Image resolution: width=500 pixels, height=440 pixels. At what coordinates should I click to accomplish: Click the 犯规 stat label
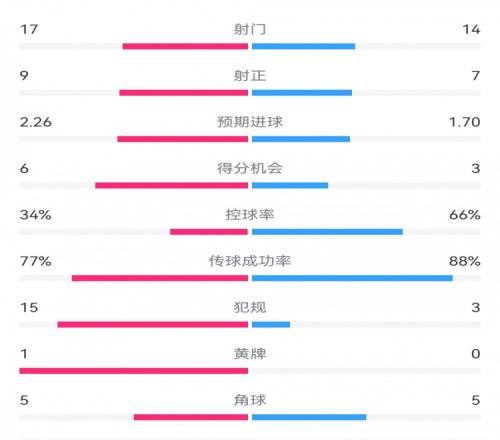[250, 307]
